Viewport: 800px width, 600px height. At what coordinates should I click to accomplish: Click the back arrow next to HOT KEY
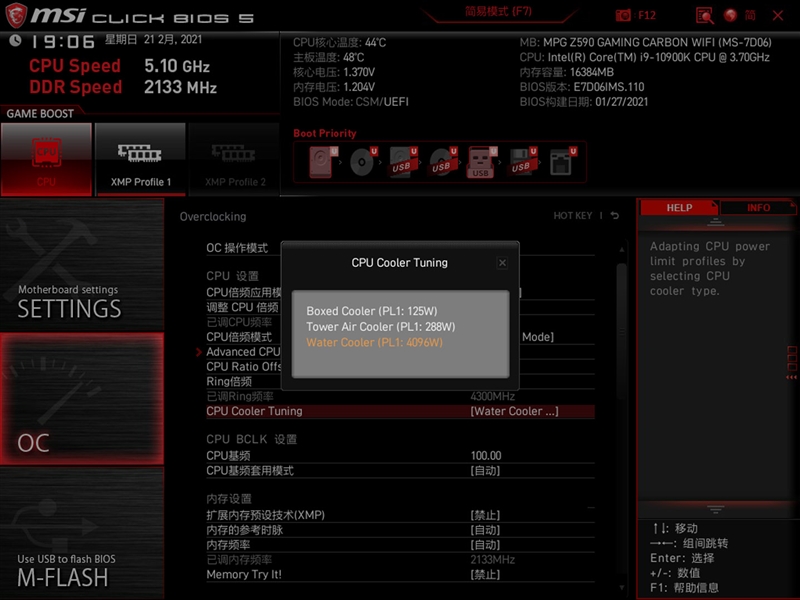click(615, 216)
